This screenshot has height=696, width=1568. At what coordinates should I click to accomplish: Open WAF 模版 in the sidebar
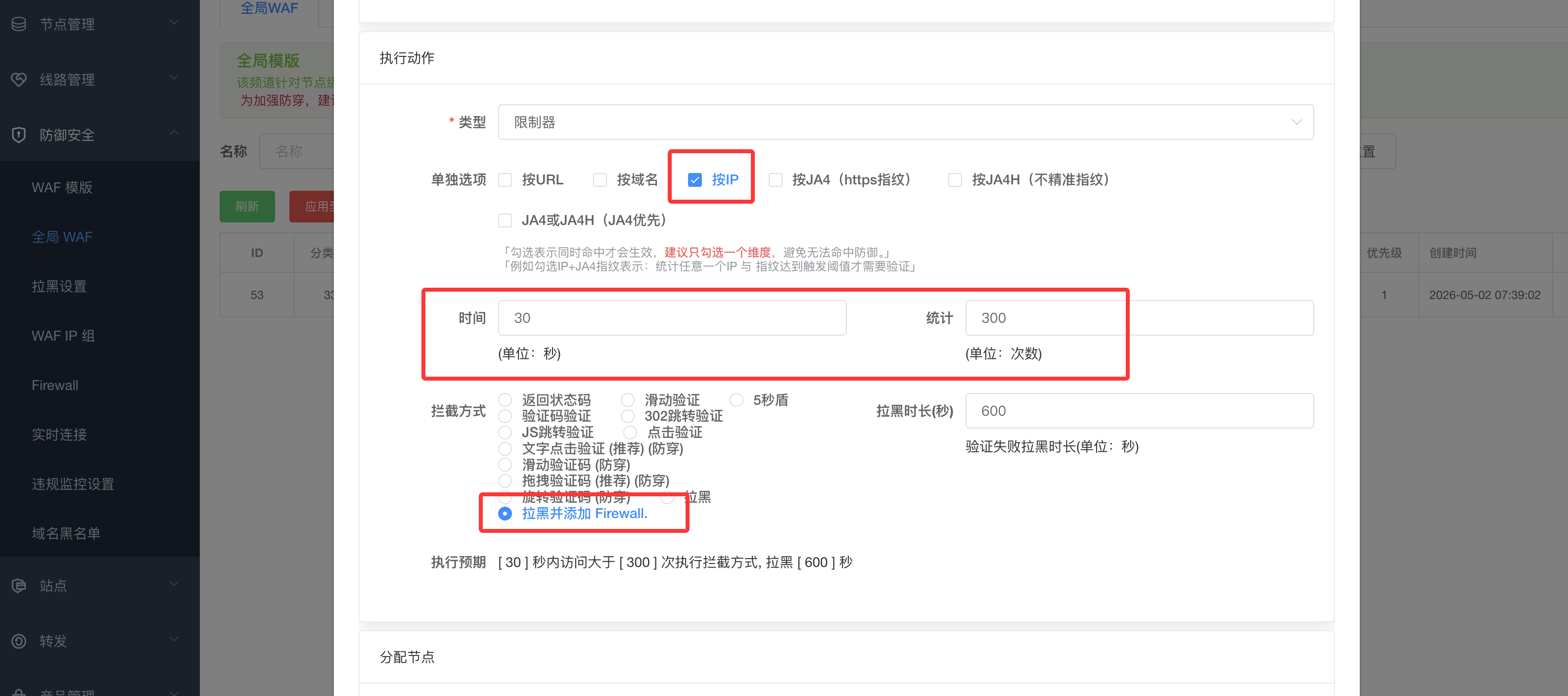[x=62, y=187]
